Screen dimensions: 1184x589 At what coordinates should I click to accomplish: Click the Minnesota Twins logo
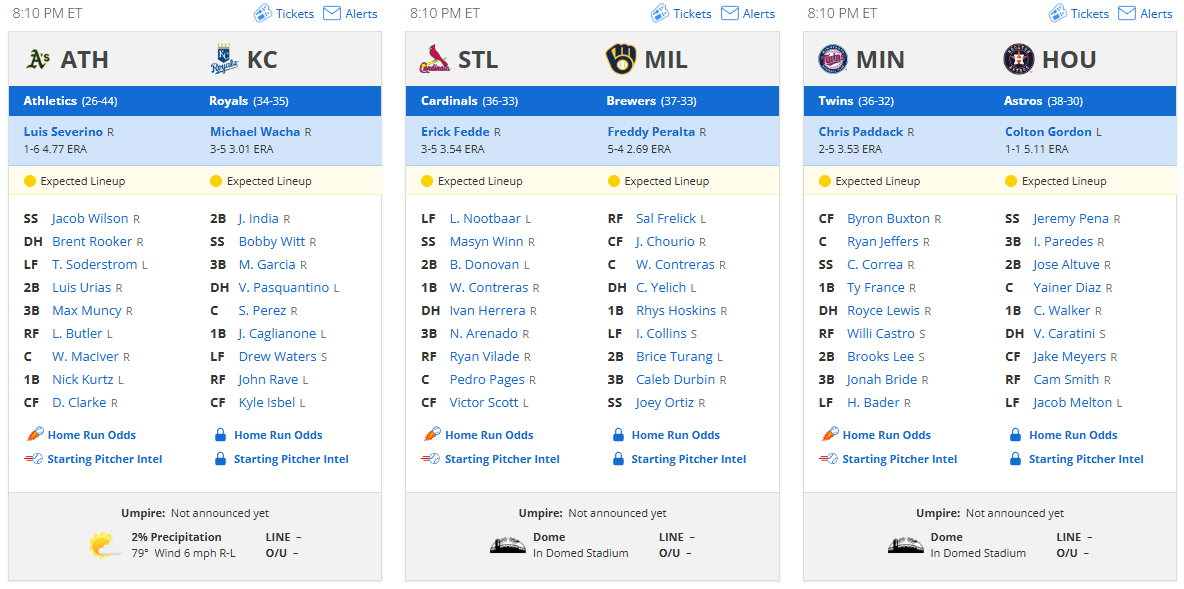(833, 60)
